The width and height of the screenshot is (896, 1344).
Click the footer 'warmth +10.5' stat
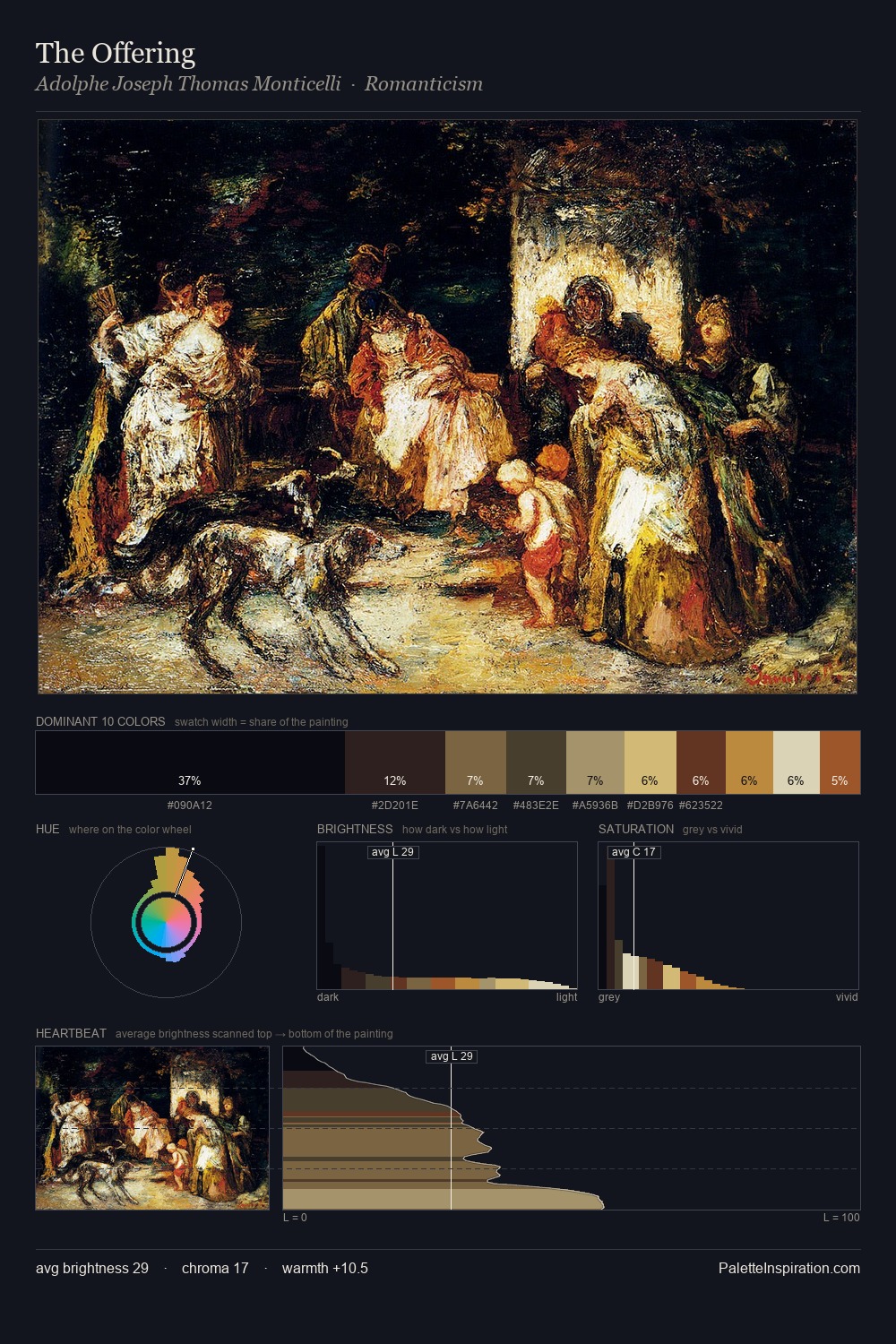325,1268
